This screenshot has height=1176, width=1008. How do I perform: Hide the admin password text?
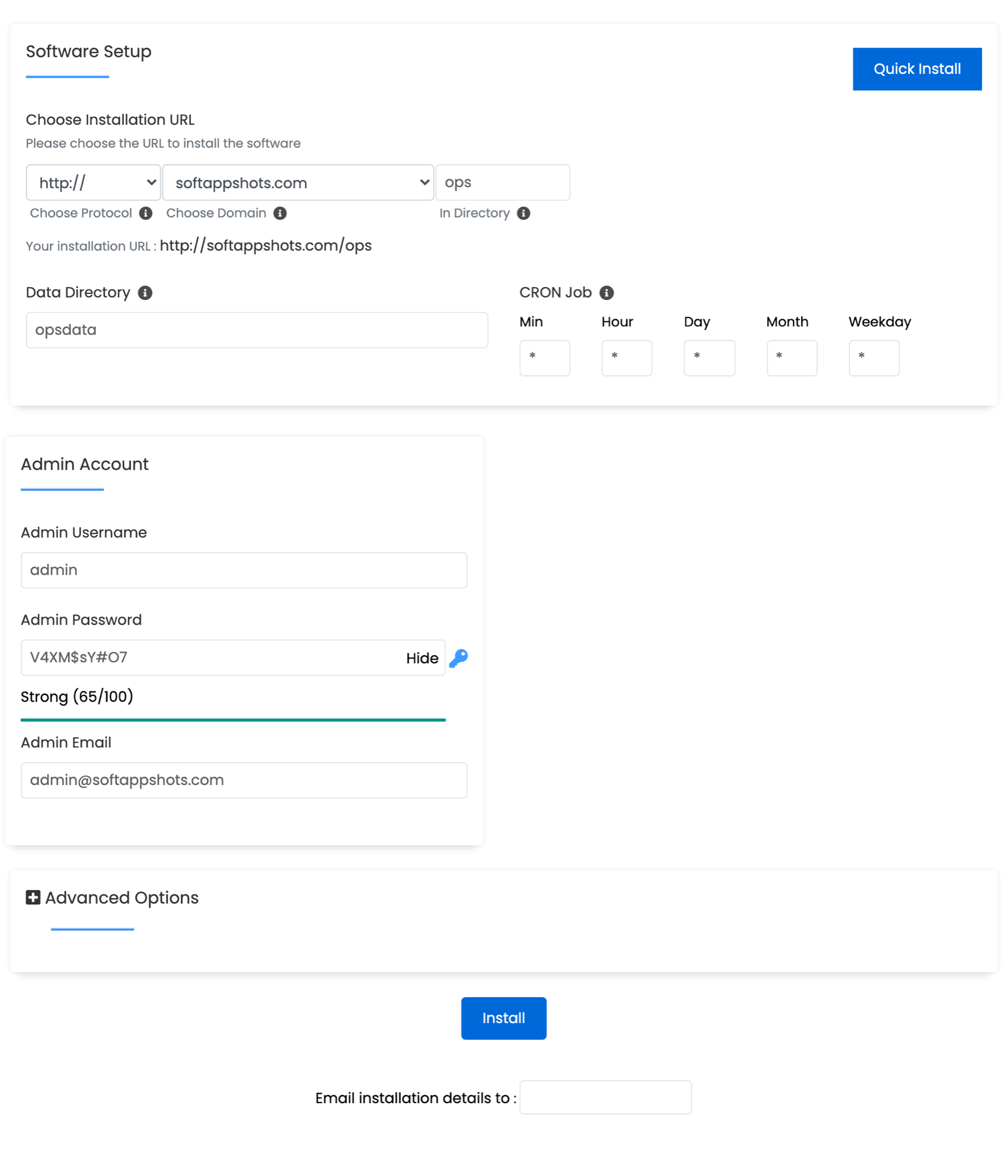(421, 658)
